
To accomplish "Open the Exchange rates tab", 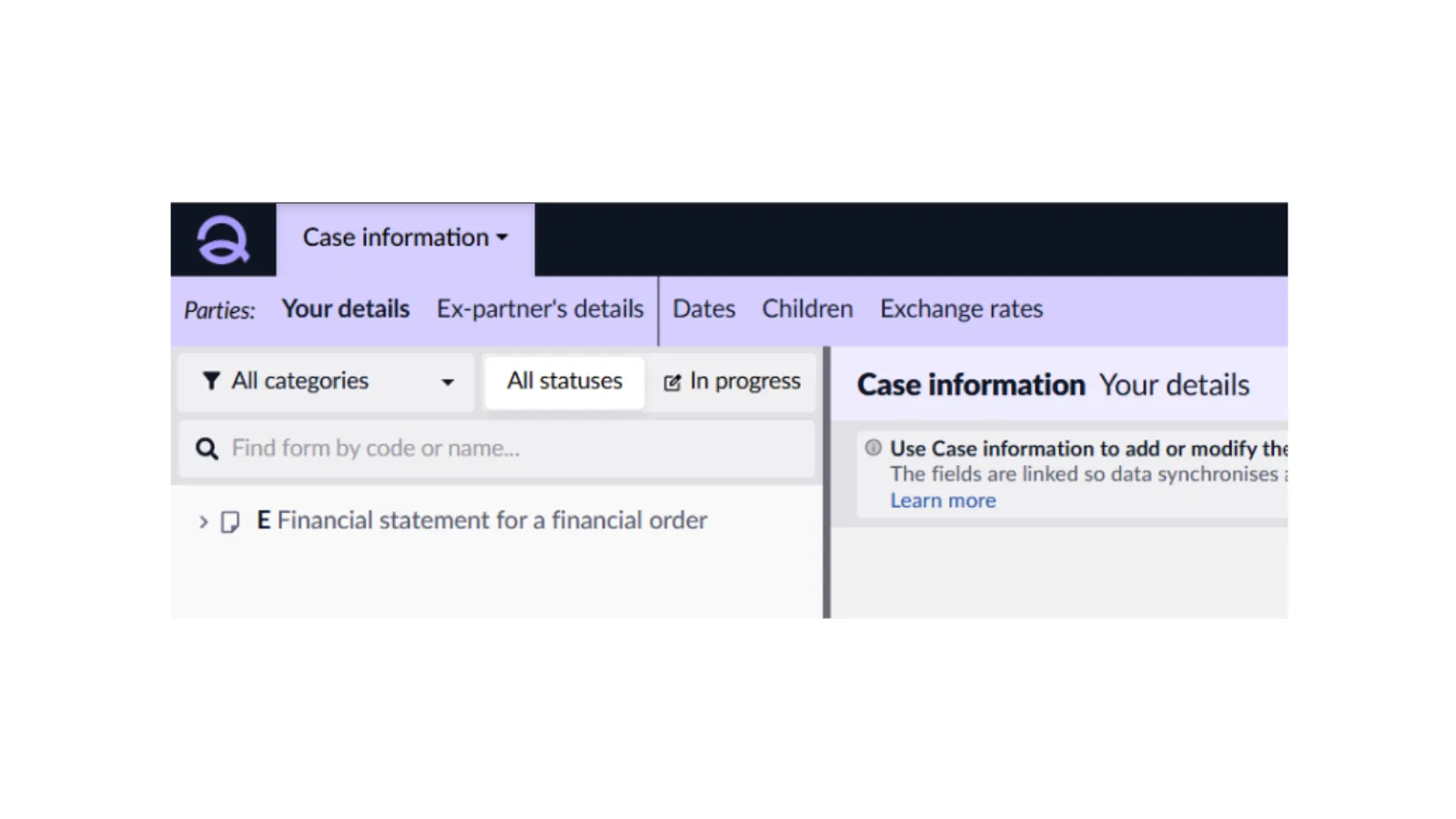I will 961,309.
